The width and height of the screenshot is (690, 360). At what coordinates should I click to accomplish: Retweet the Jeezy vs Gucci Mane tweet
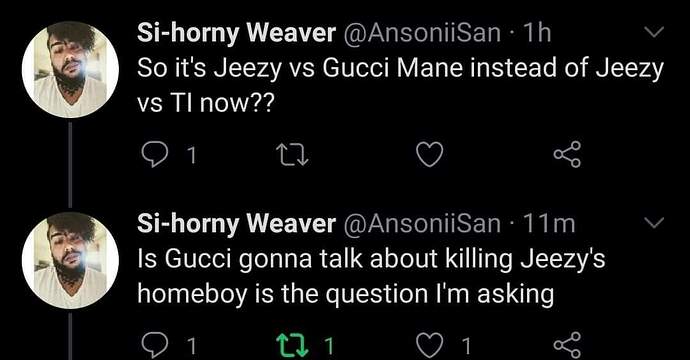[291, 156]
